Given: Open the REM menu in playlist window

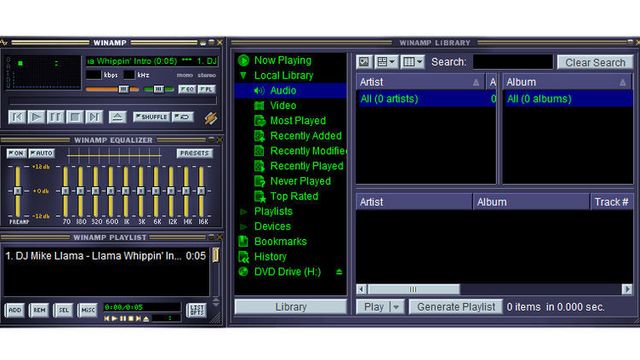Looking at the screenshot, I should coord(39,310).
